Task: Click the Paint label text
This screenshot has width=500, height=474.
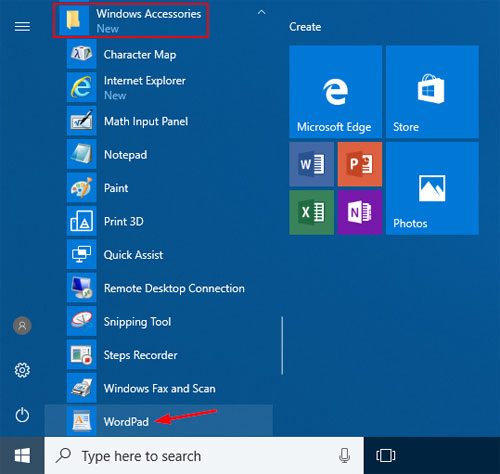Action: click(116, 188)
